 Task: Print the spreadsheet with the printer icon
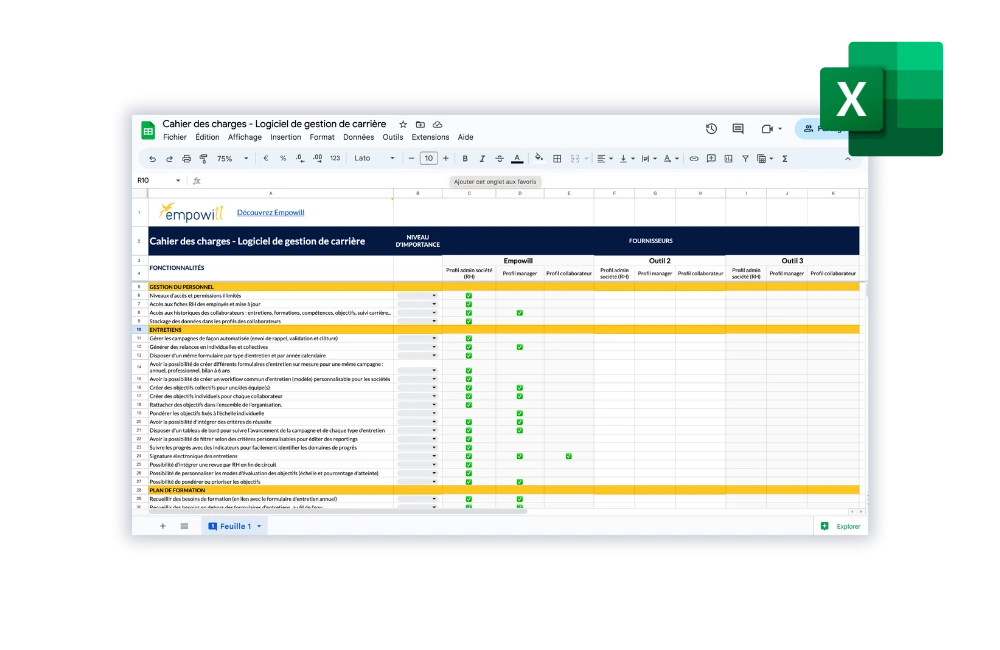click(186, 159)
